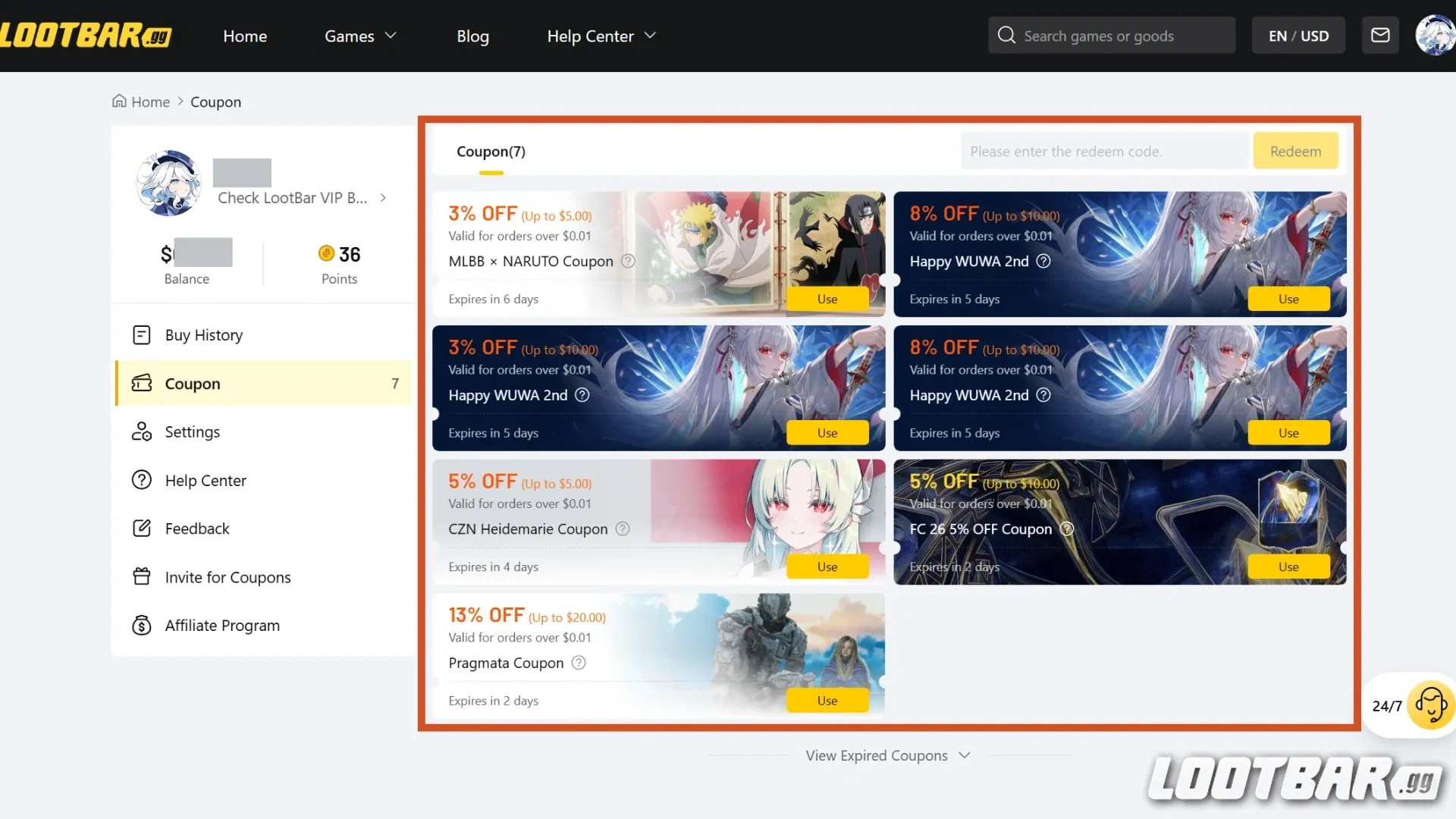
Task: Show info for 3% OFF Happy WUWA 2nd
Action: (582, 395)
